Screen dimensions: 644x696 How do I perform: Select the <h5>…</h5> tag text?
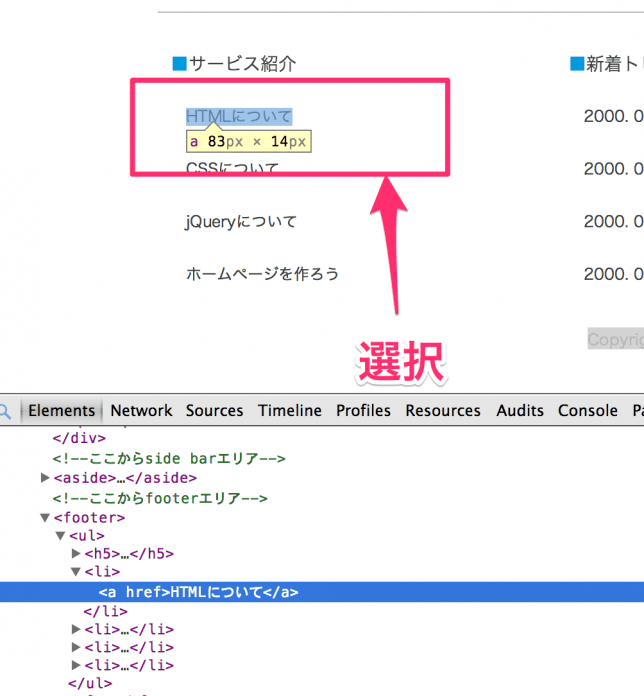[129, 554]
